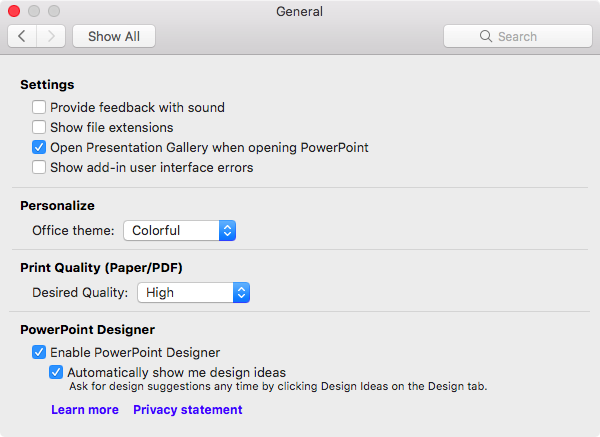Open the Privacy statement link
600x437 pixels.
(x=188, y=409)
